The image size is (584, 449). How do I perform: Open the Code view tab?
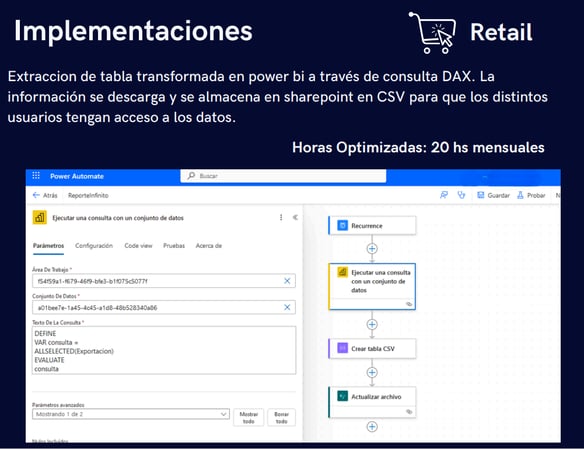[138, 246]
